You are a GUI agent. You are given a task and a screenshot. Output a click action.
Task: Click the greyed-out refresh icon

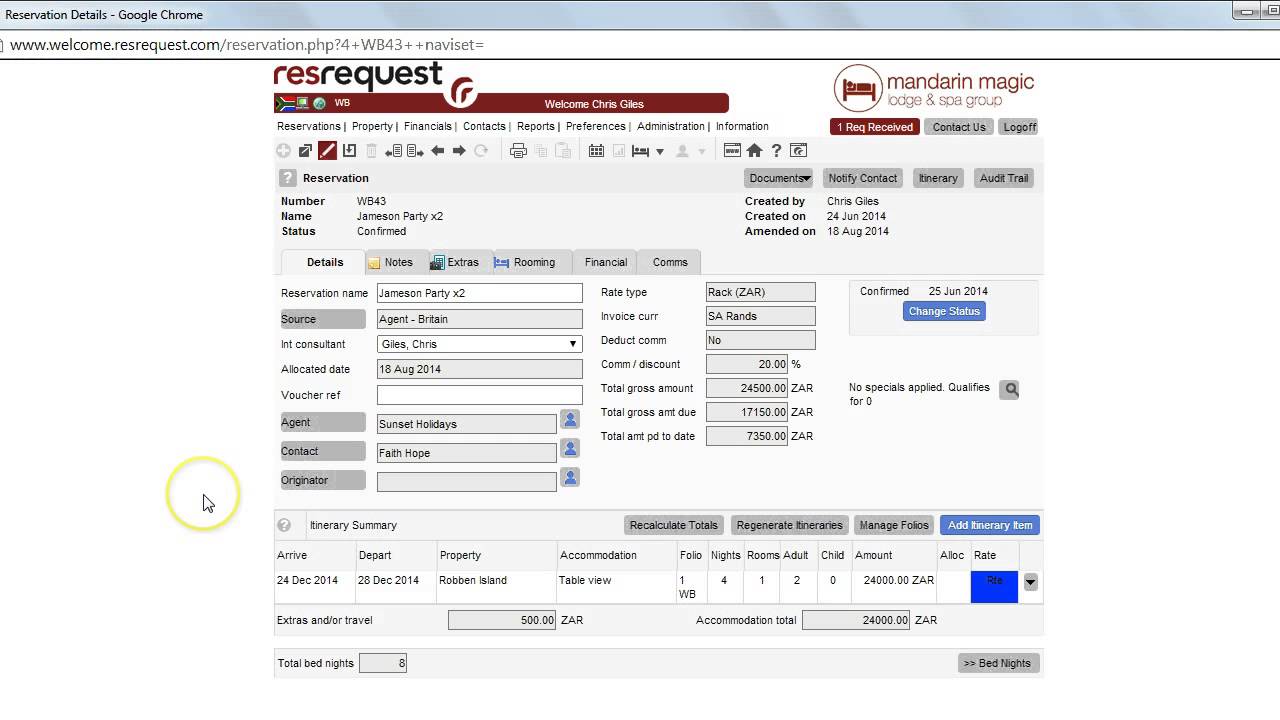[x=481, y=151]
